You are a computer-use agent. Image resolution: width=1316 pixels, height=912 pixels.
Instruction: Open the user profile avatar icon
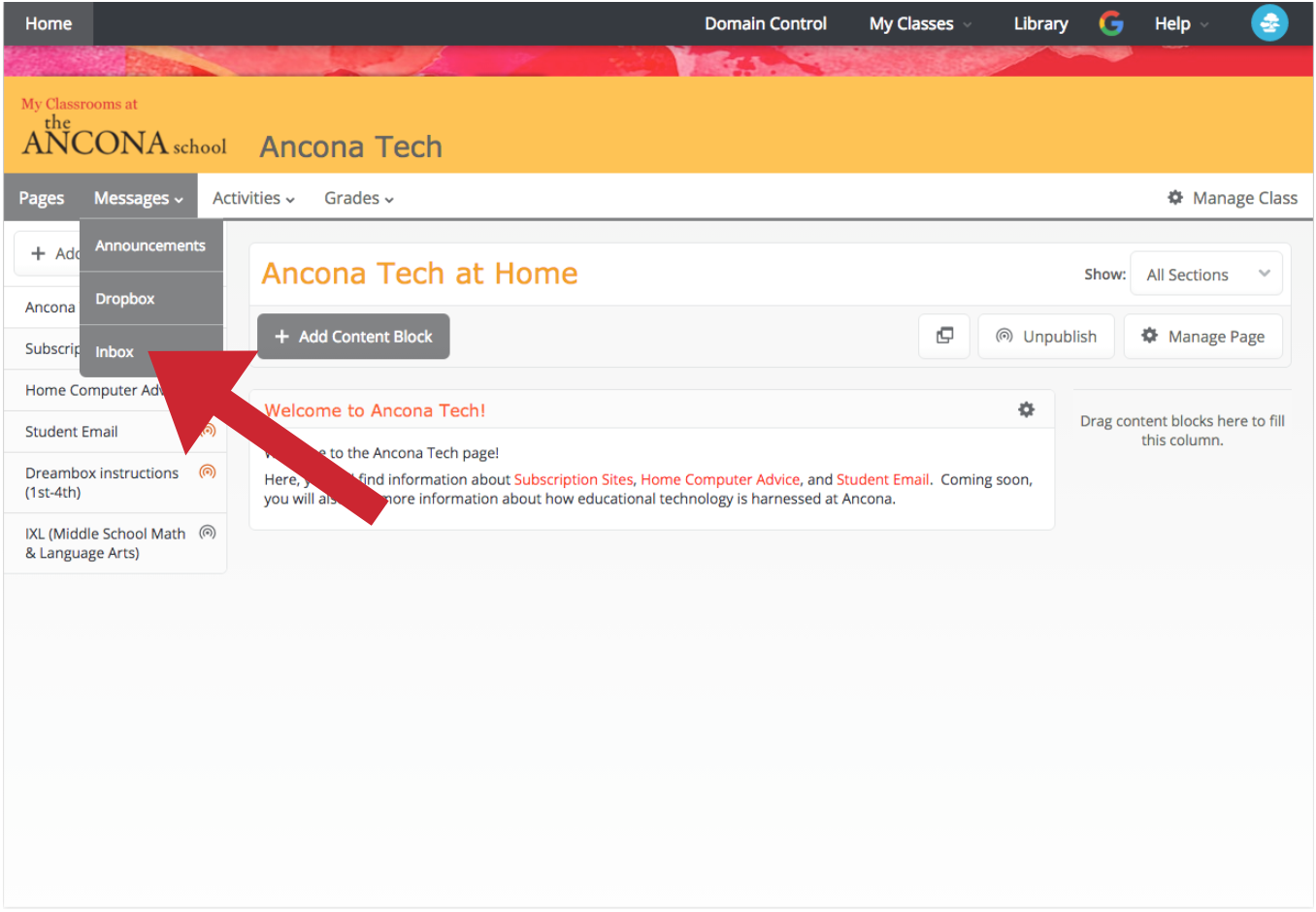[x=1269, y=22]
